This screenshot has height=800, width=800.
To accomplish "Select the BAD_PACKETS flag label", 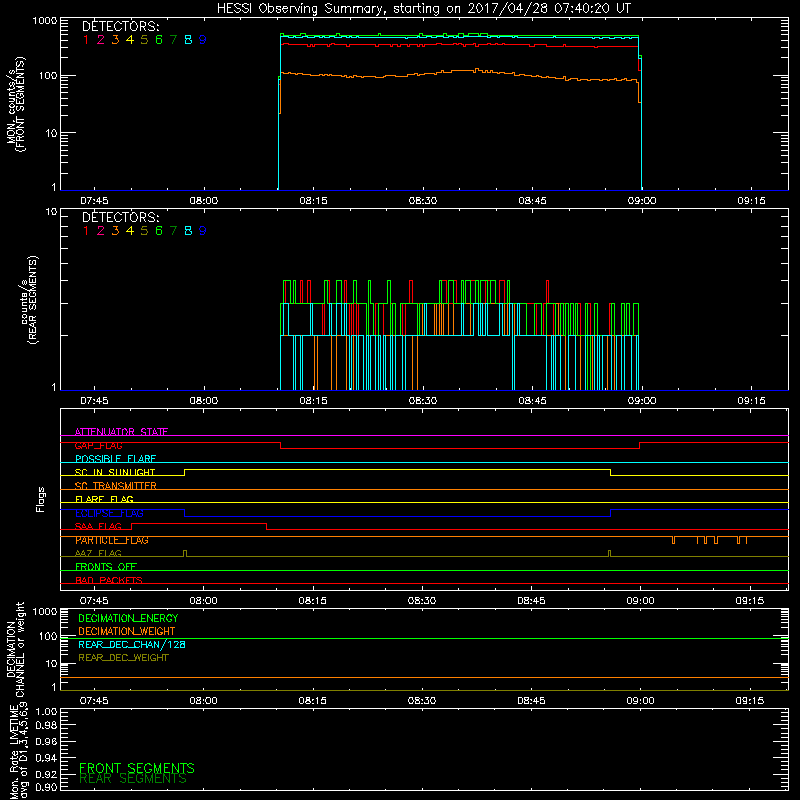I will click(109, 580).
